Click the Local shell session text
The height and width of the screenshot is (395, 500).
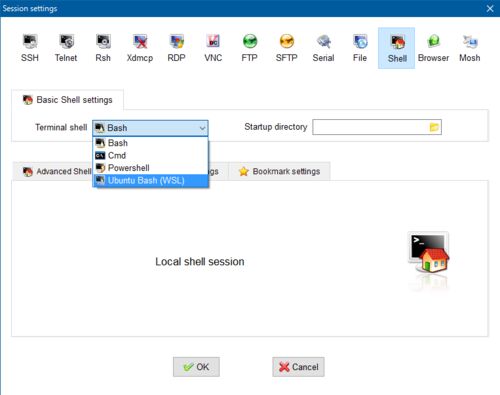(200, 262)
